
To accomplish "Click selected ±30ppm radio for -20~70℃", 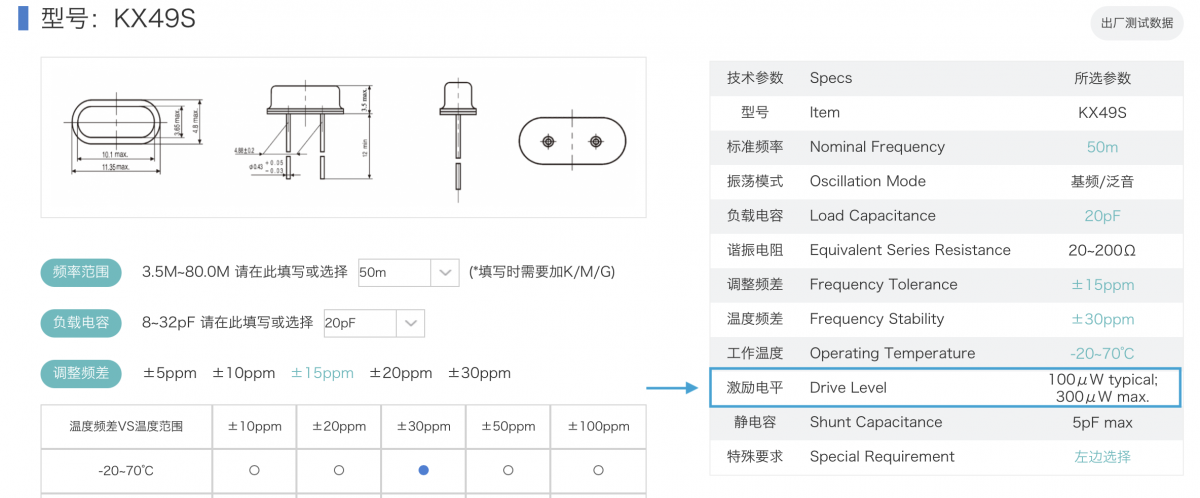I will coord(423,470).
